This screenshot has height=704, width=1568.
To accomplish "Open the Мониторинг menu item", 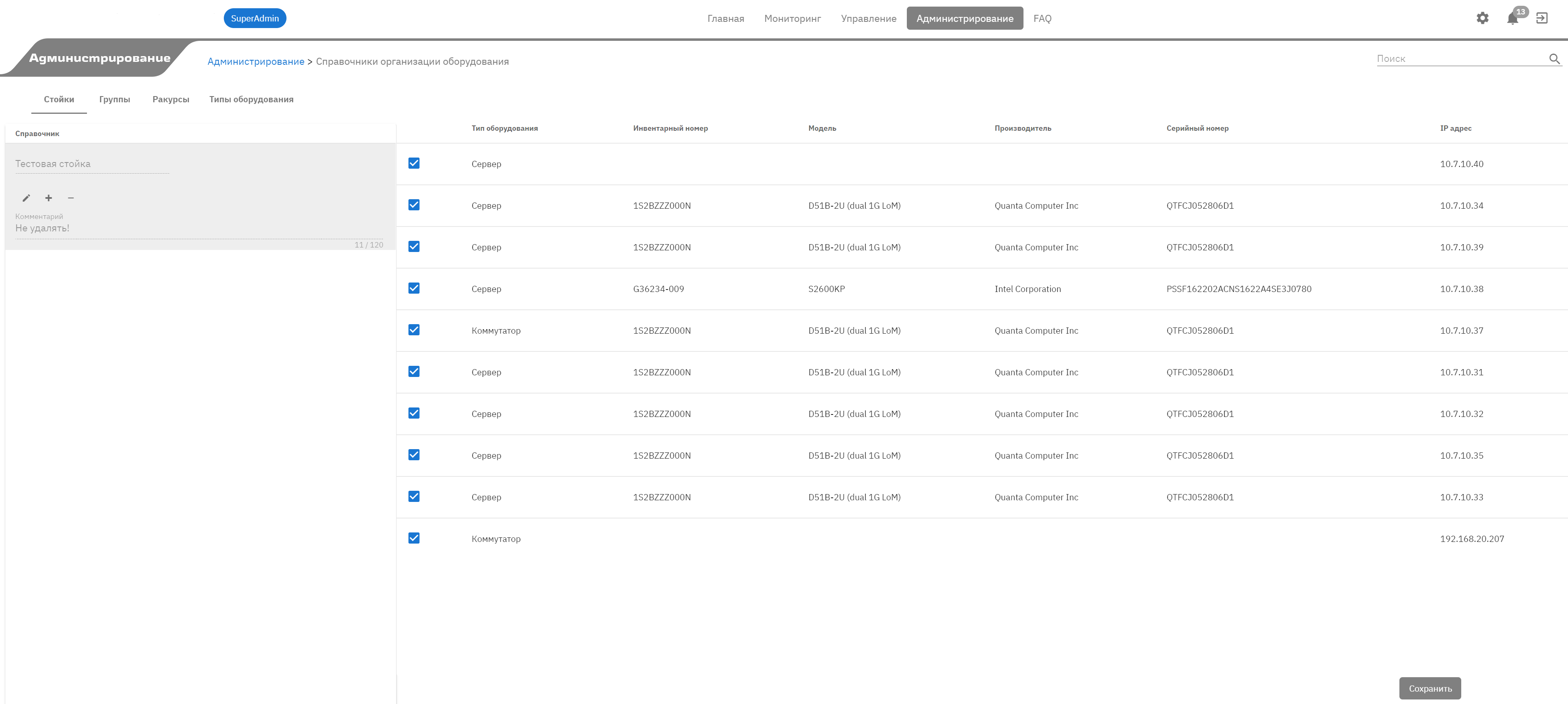I will 793,18.
